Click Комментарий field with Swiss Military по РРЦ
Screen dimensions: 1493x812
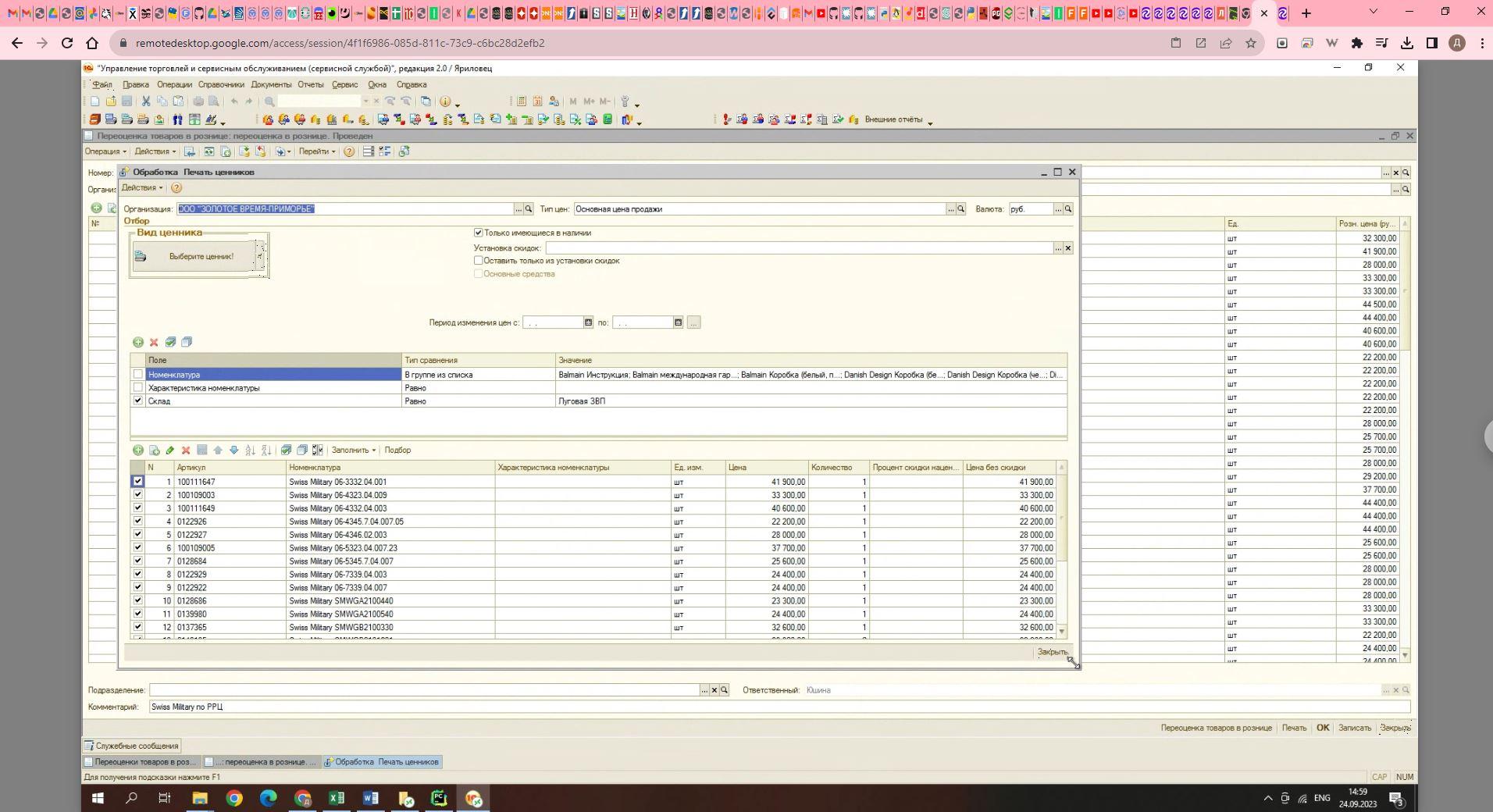(x=779, y=707)
